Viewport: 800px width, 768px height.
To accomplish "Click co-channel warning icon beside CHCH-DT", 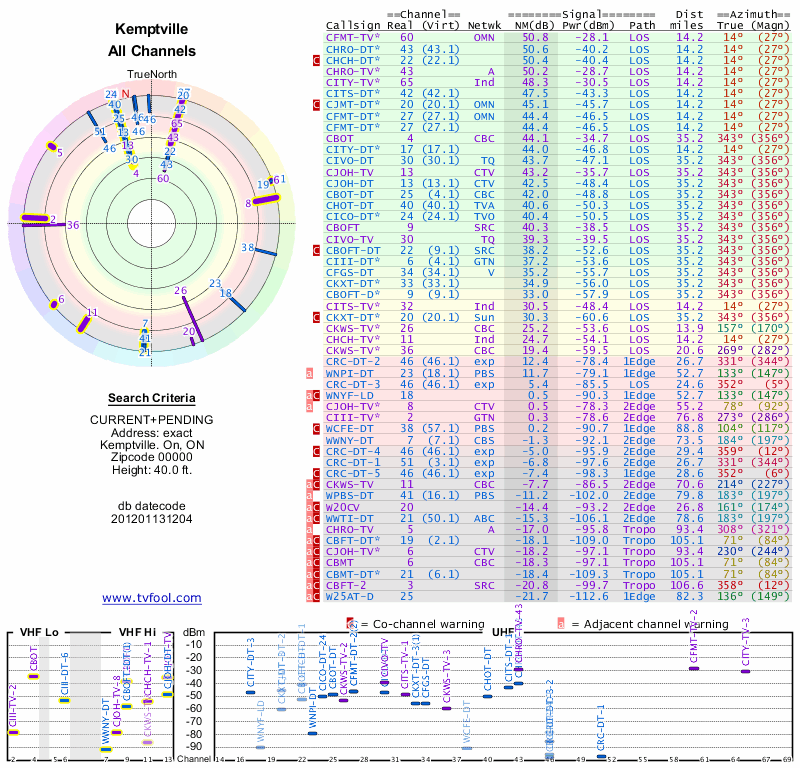I will [317, 60].
